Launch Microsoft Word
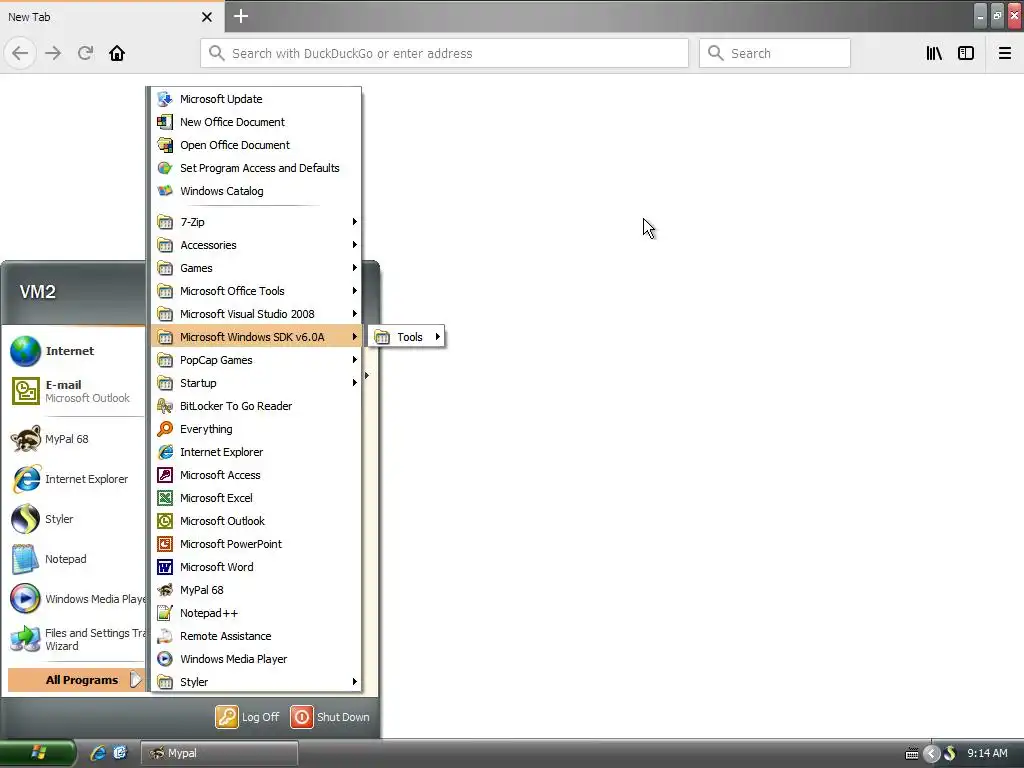 click(256, 567)
